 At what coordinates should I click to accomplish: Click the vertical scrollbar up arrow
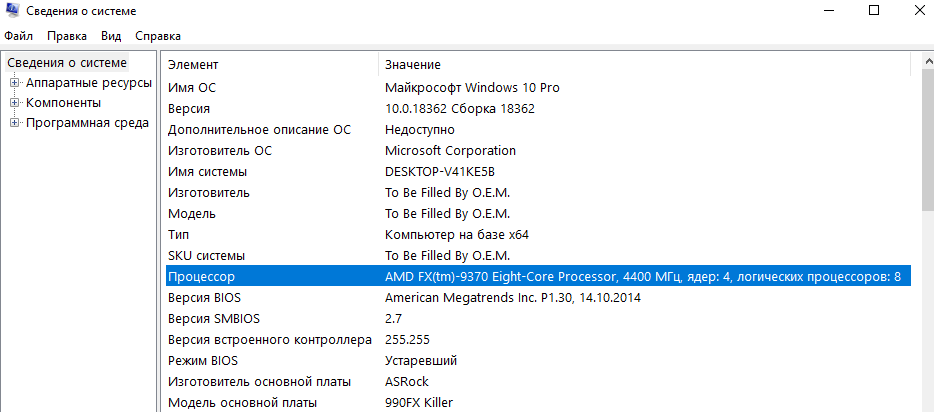point(926,62)
